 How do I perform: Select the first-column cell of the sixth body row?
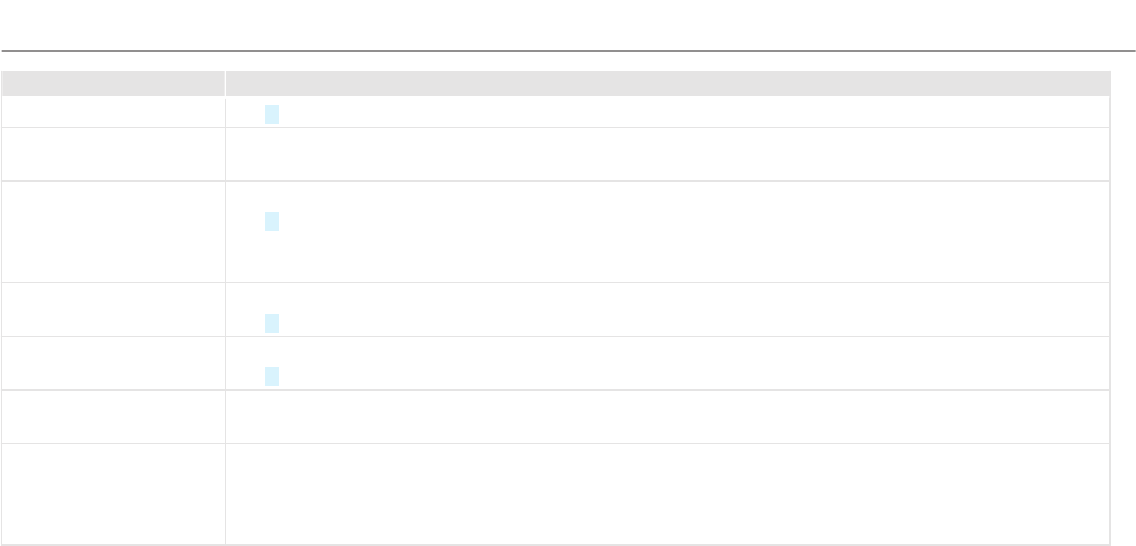coord(113,417)
